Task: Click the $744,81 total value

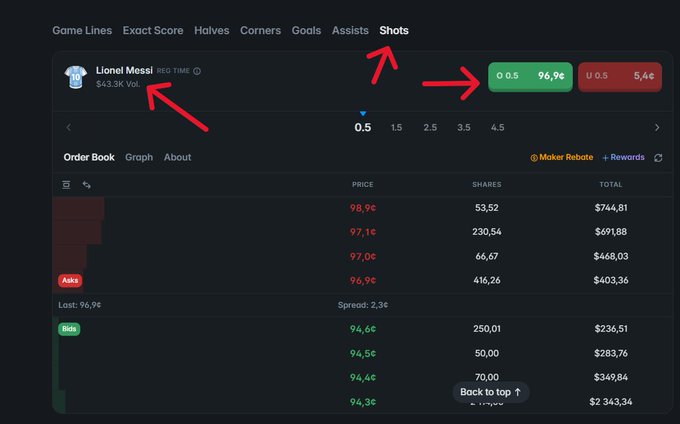Action: 611,208
